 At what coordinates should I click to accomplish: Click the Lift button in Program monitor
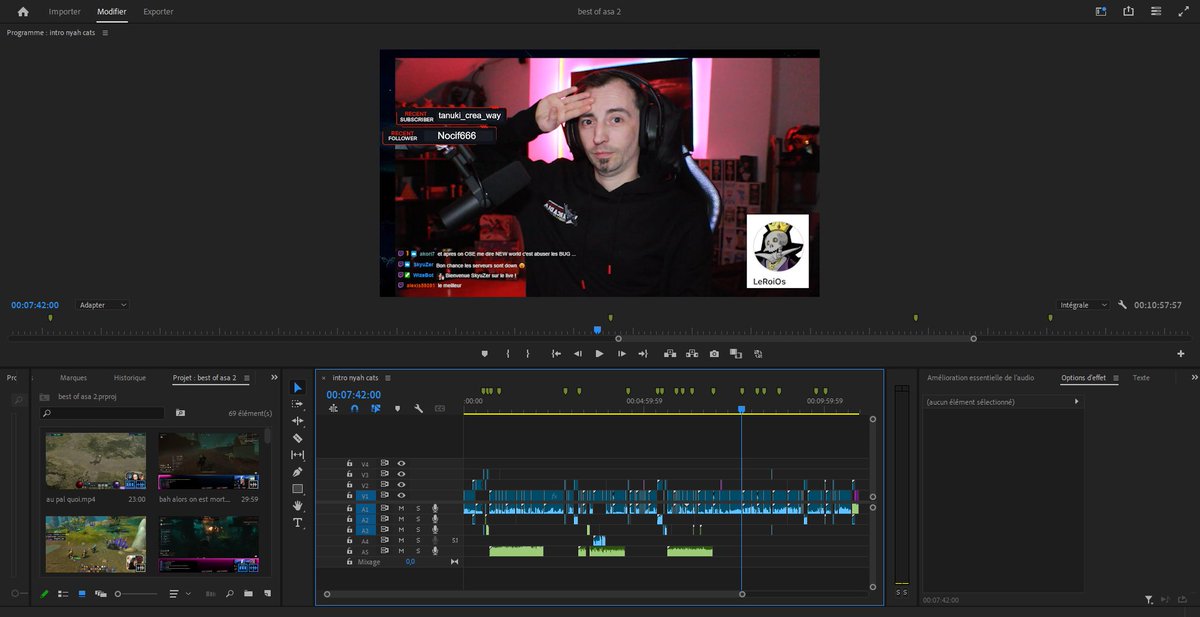point(668,353)
